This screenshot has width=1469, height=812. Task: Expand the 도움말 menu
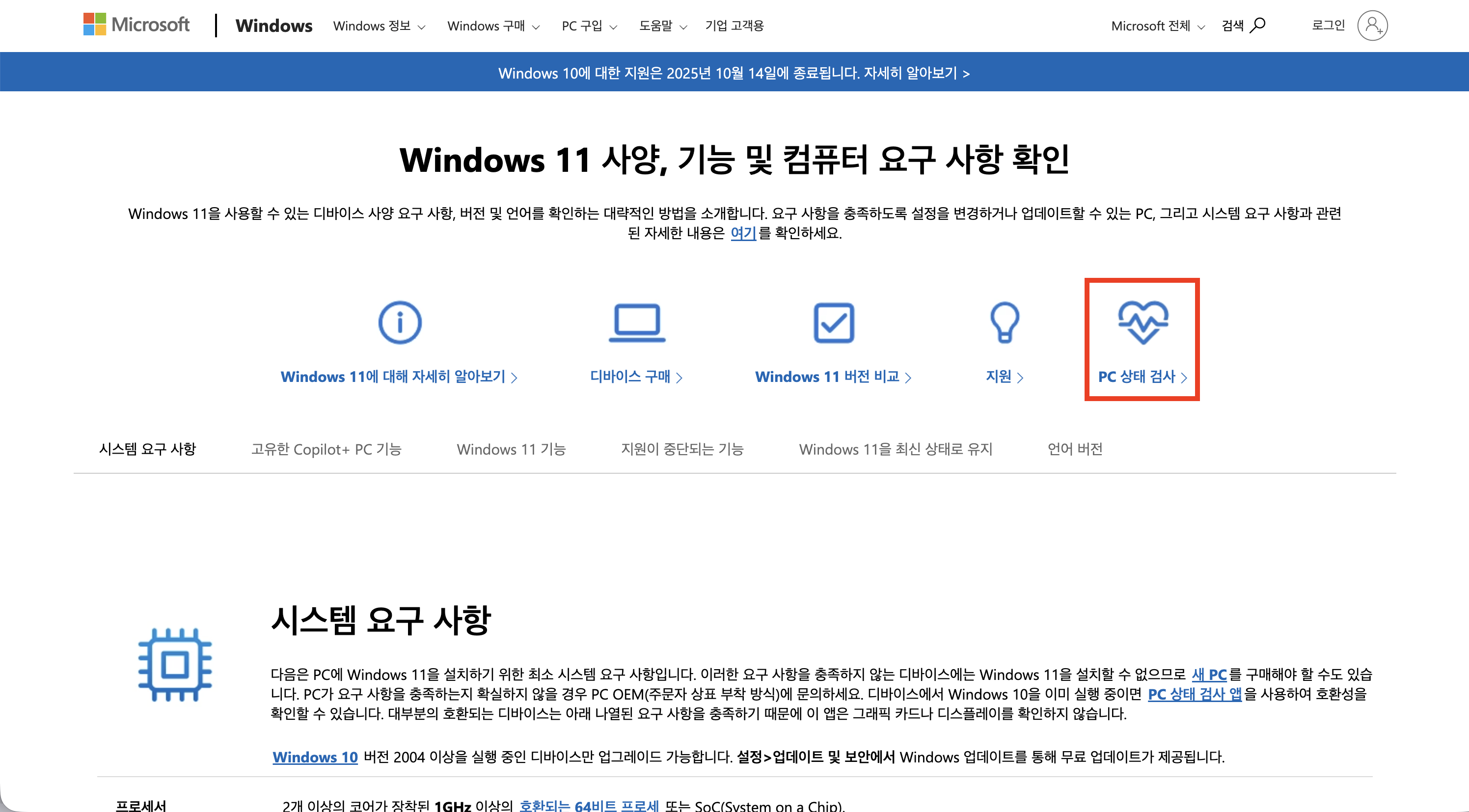pos(663,26)
